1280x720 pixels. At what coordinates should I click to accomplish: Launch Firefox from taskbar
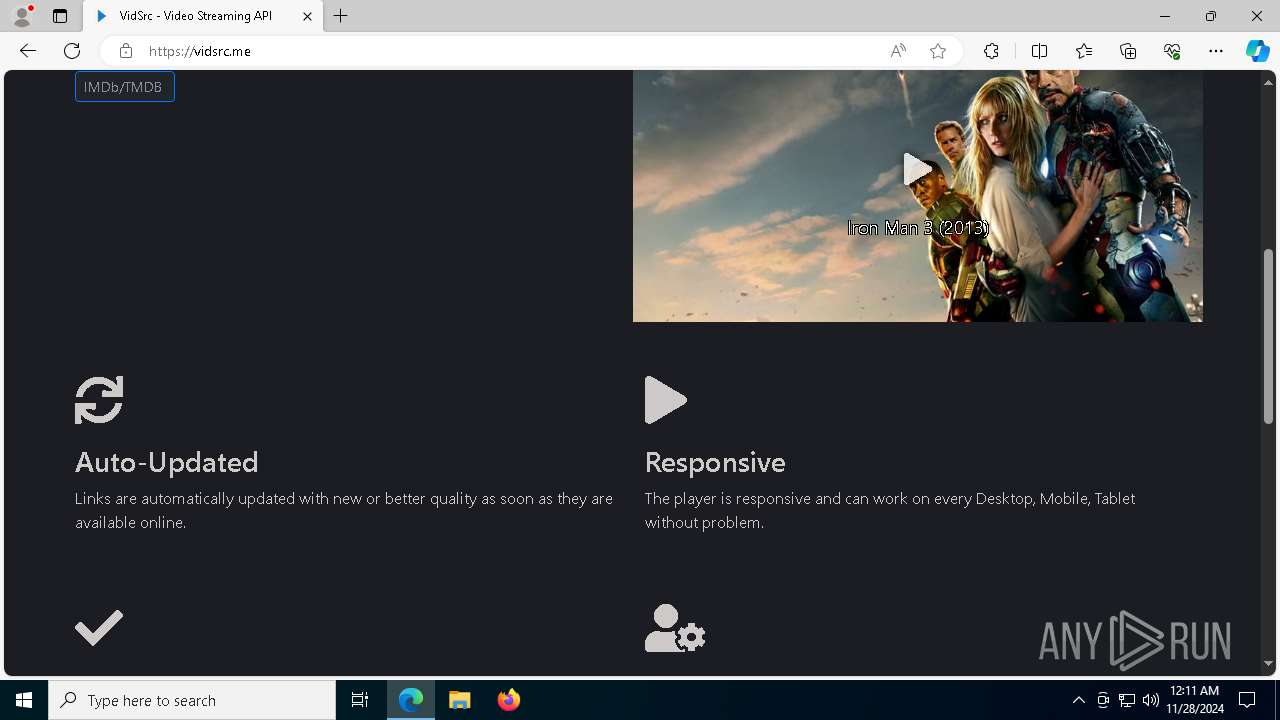point(508,700)
